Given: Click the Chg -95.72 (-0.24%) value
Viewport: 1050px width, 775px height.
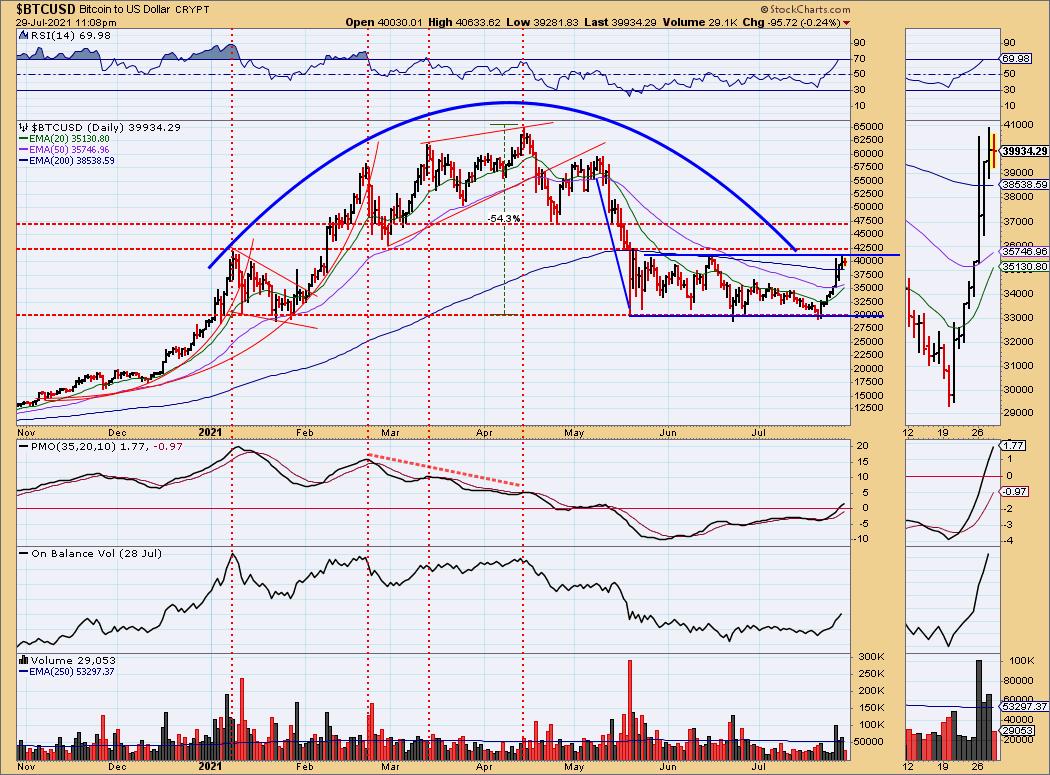Looking at the screenshot, I should (792, 22).
